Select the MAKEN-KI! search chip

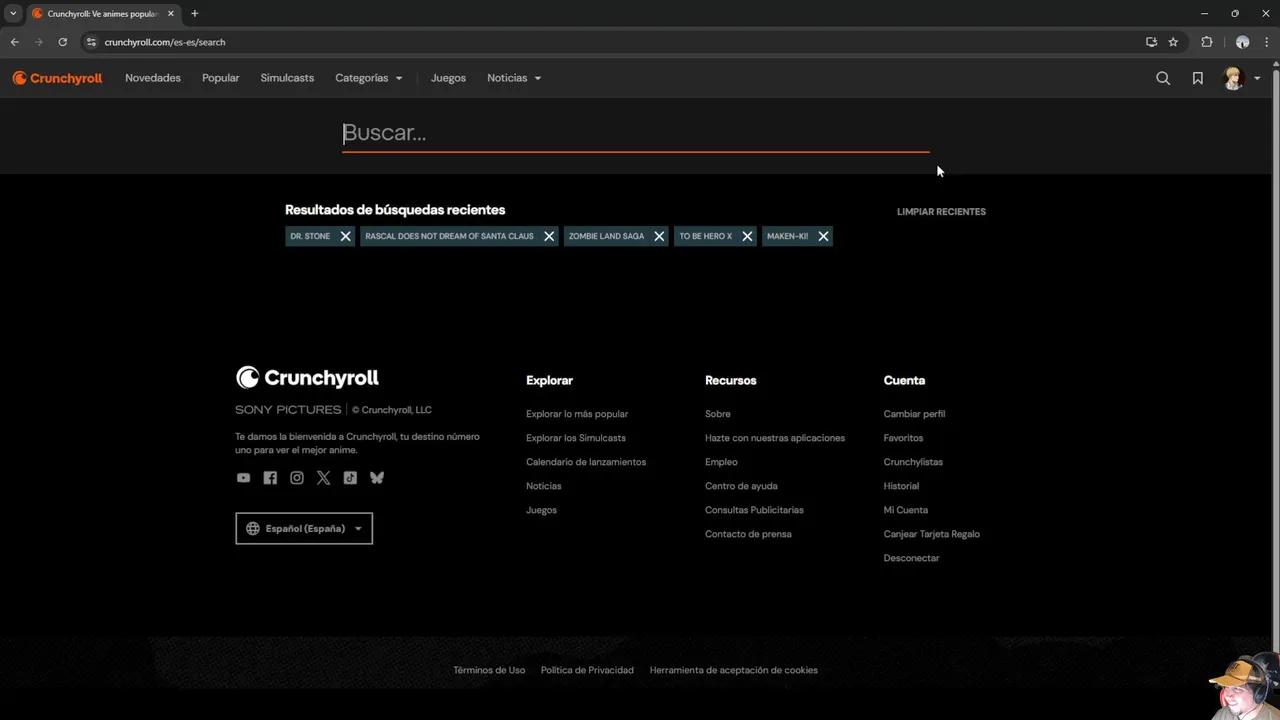coord(787,236)
